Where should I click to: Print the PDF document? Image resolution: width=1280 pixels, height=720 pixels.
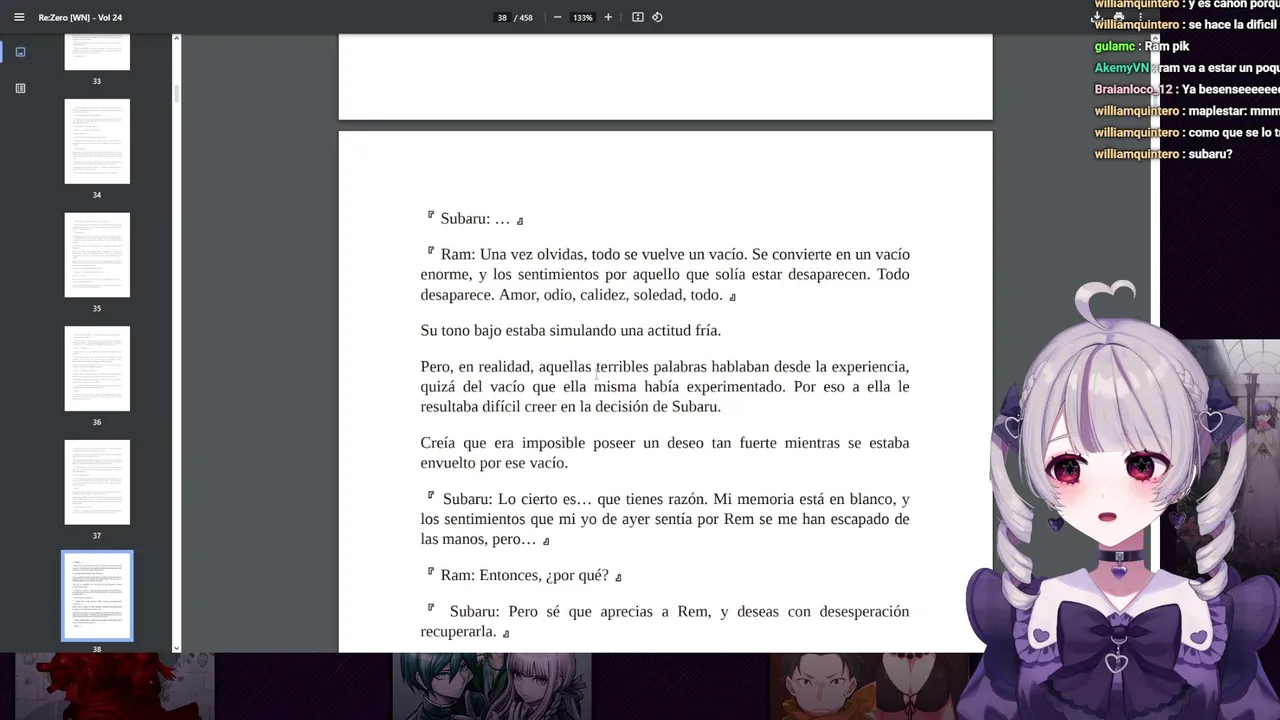[1119, 17]
